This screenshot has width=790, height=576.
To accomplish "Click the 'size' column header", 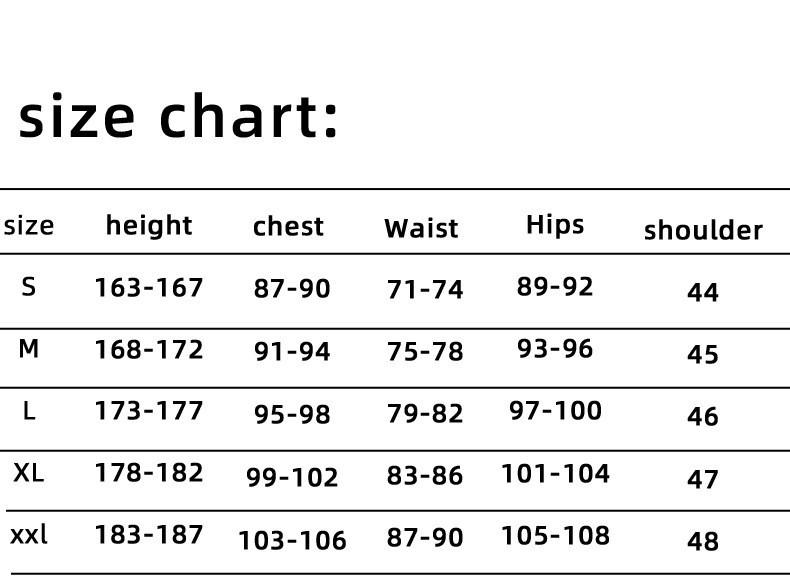I will click(x=27, y=226).
